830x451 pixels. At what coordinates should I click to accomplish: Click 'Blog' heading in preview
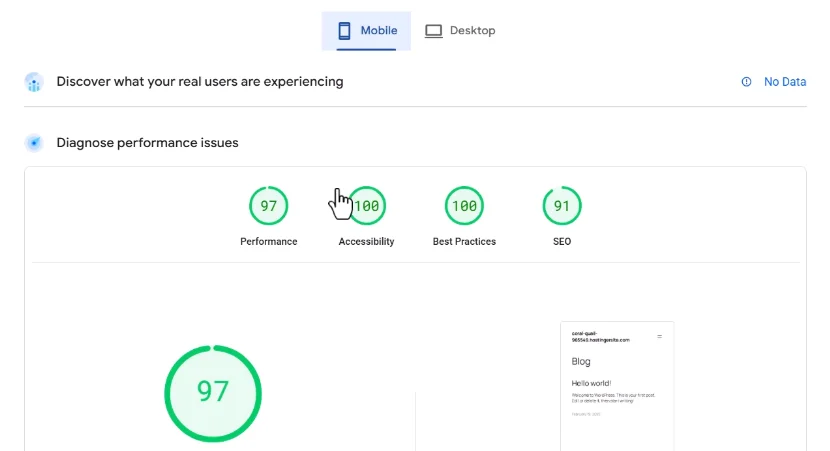[581, 362]
